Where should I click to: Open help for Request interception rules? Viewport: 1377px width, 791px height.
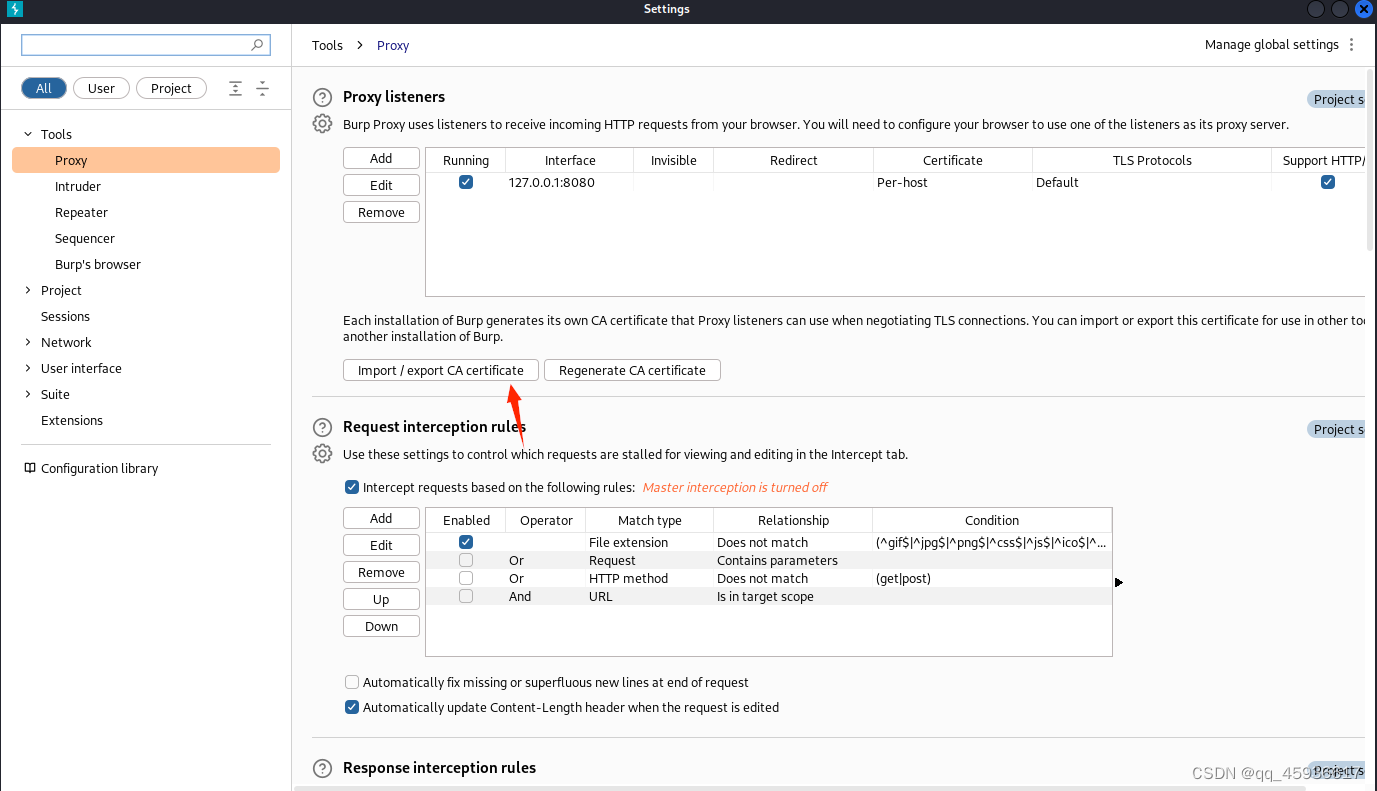pyautogui.click(x=322, y=428)
